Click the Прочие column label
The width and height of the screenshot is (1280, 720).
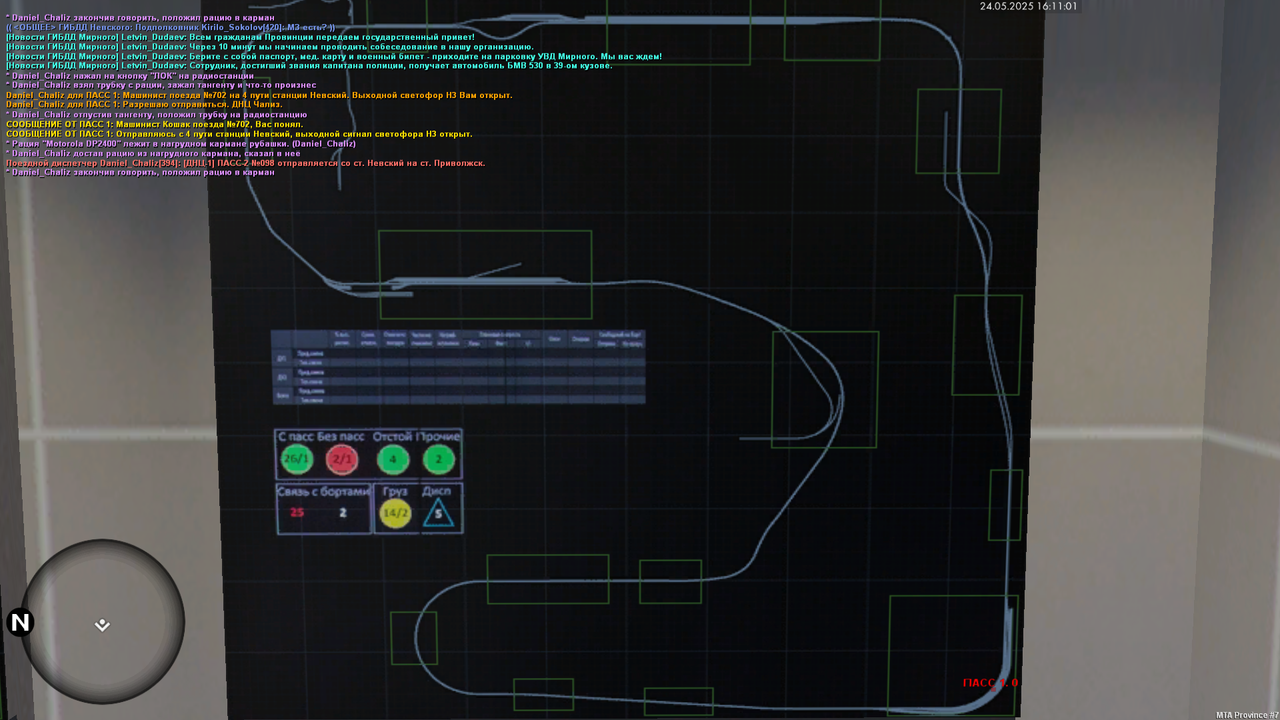(439, 437)
